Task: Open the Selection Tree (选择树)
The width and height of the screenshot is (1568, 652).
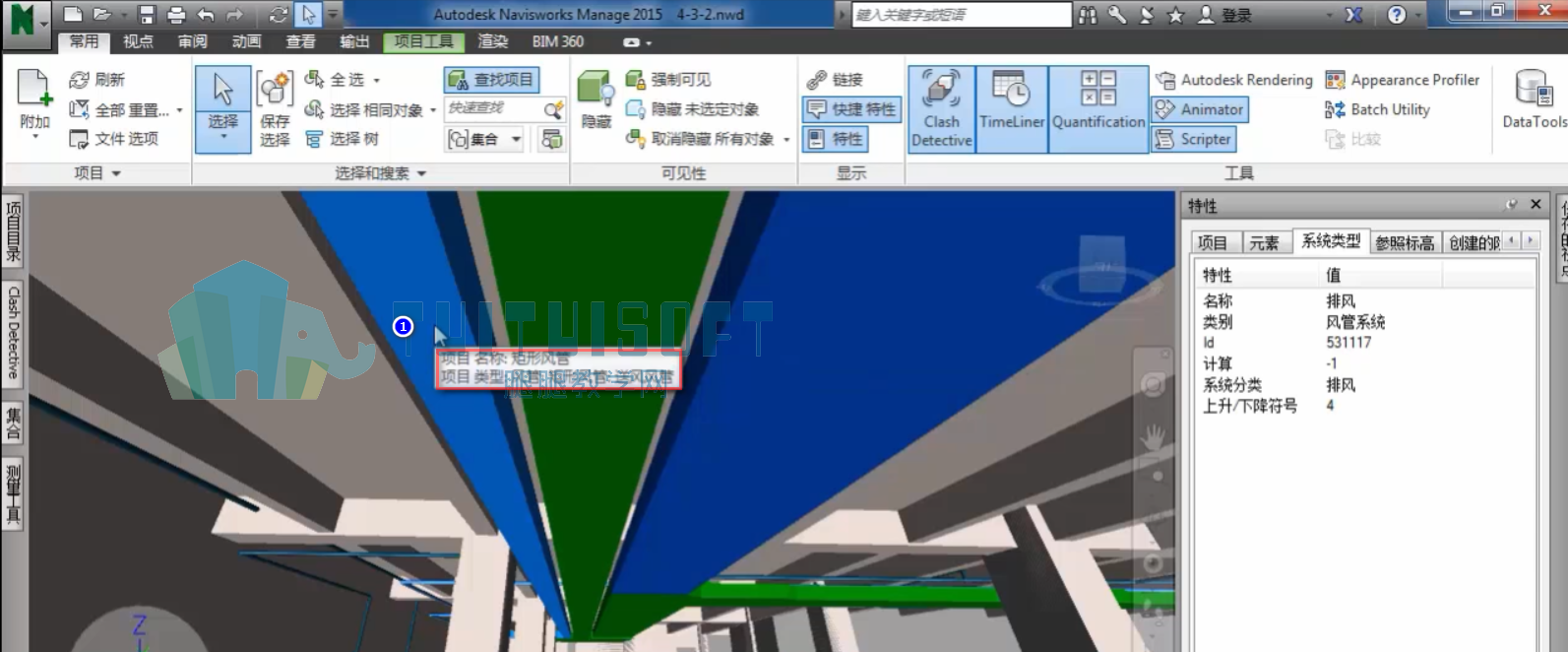Action: tap(342, 139)
